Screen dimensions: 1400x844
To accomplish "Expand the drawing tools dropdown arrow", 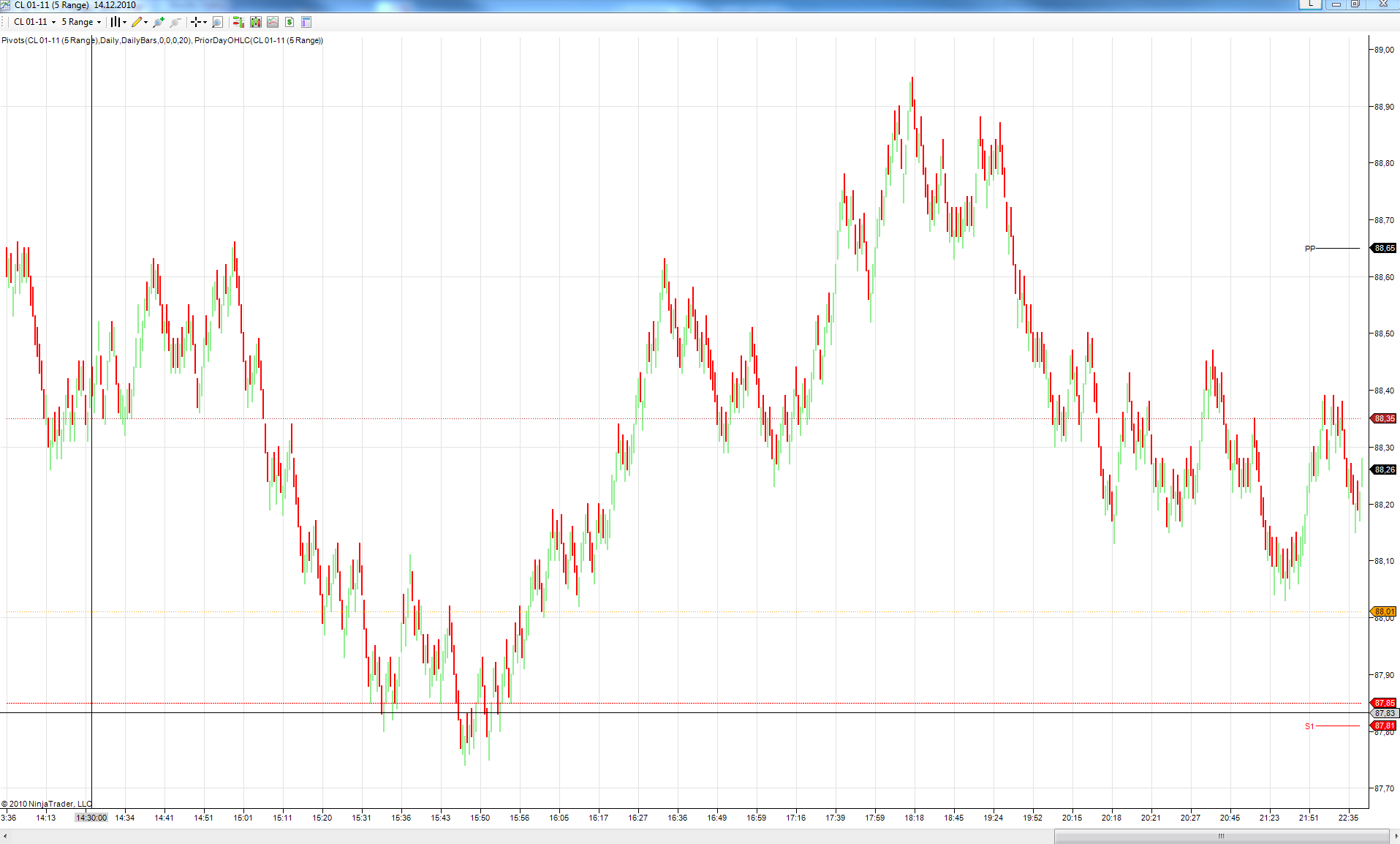I will point(146,22).
